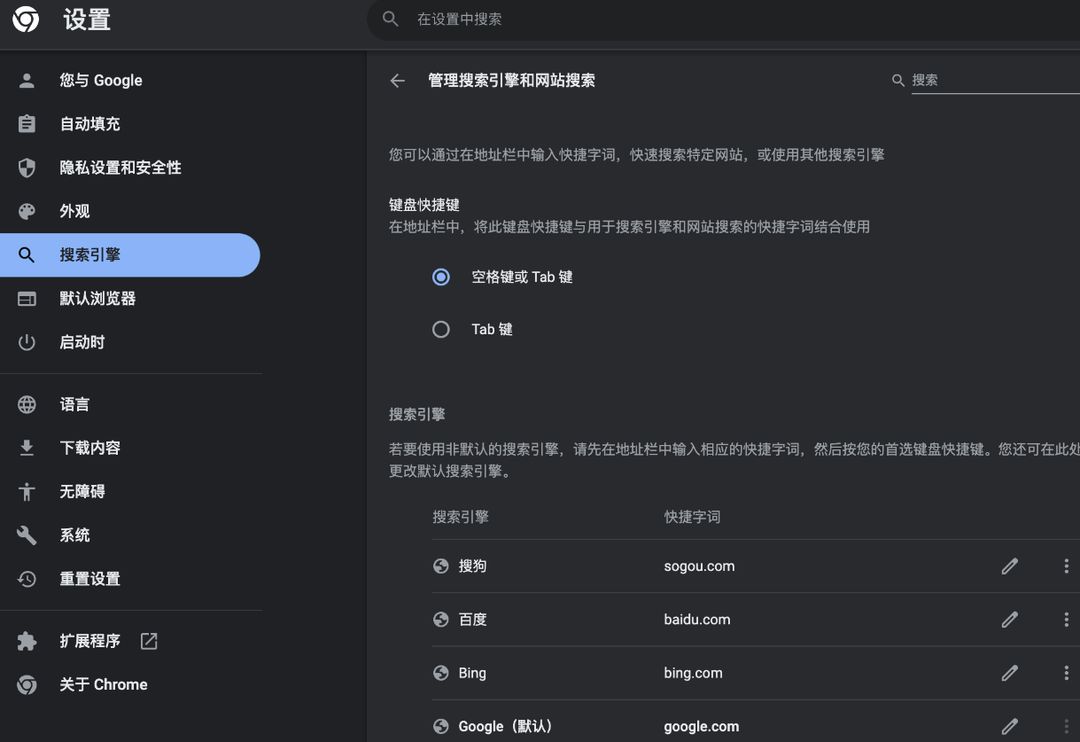Viewport: 1080px width, 742px height.
Task: Click the edit pencil for Google engine
Action: (x=1009, y=726)
